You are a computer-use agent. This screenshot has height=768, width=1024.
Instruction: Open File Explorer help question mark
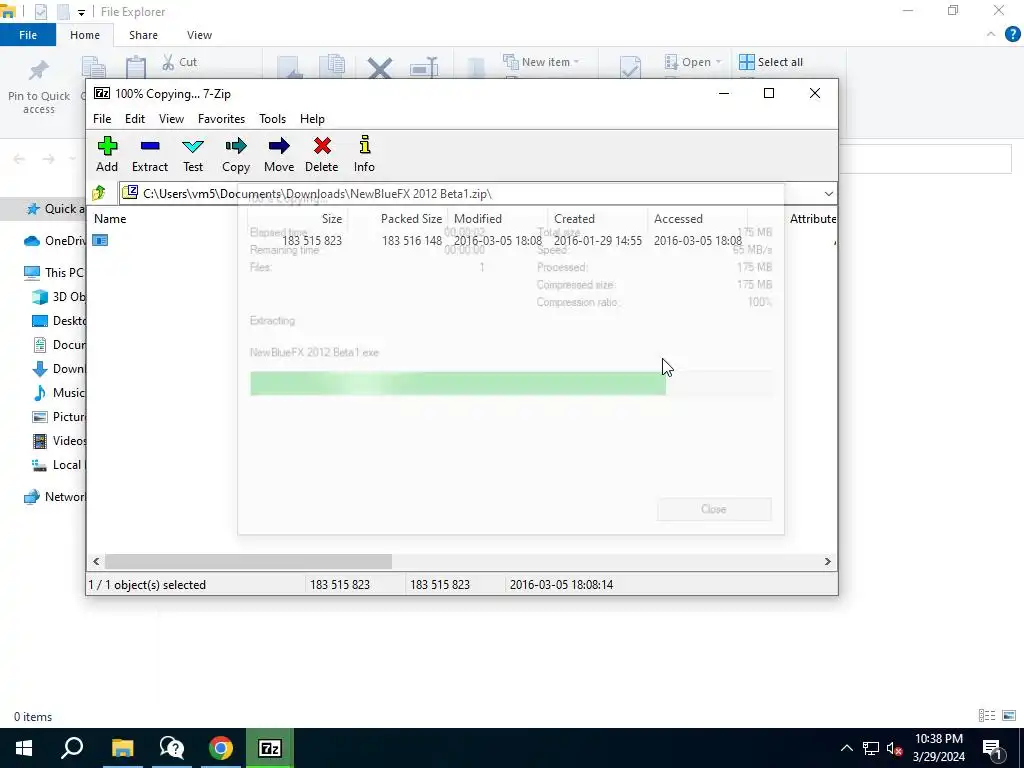[x=1012, y=35]
